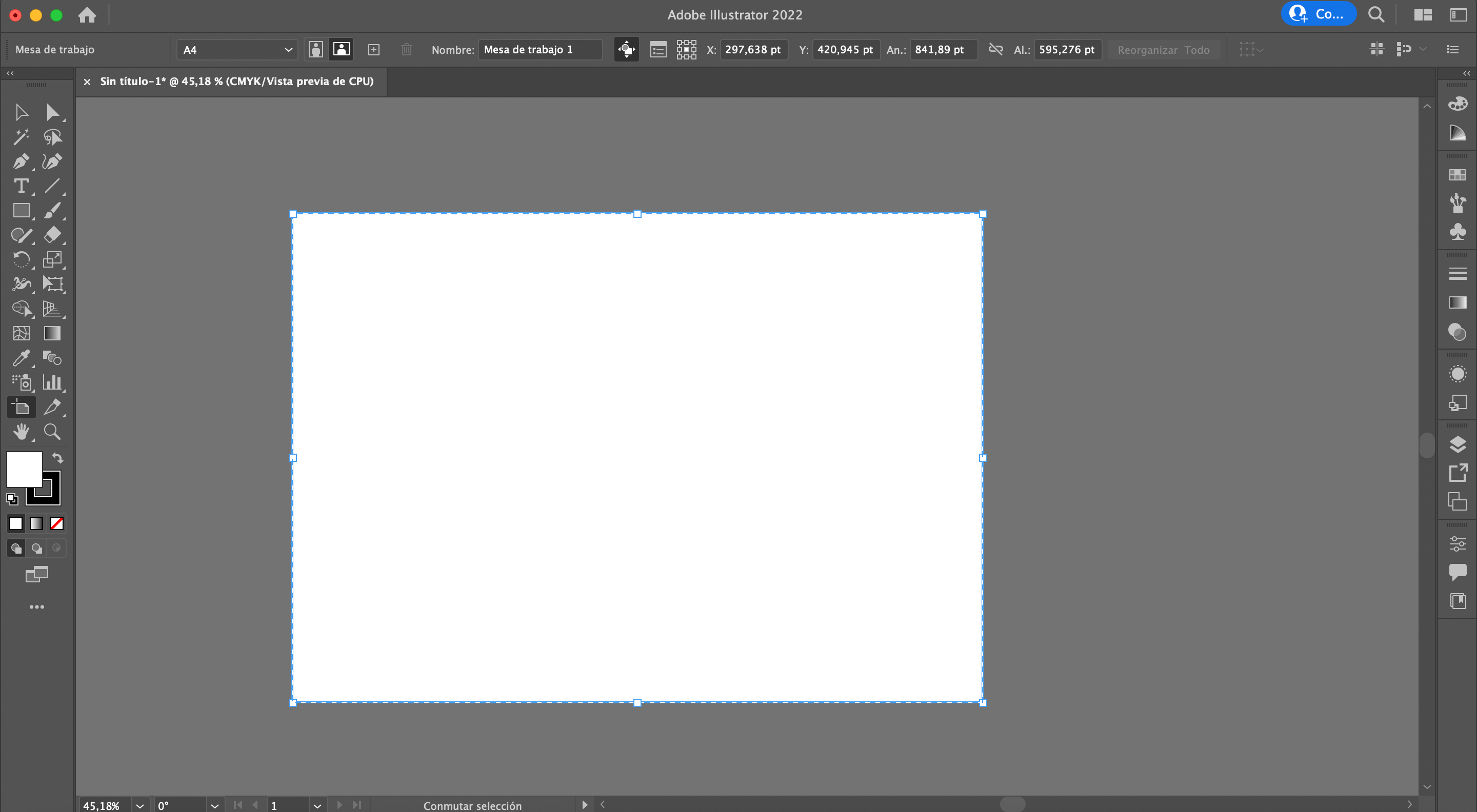Switch to the Sin título-1 document tab
The width and height of the screenshot is (1477, 812).
pyautogui.click(x=235, y=82)
